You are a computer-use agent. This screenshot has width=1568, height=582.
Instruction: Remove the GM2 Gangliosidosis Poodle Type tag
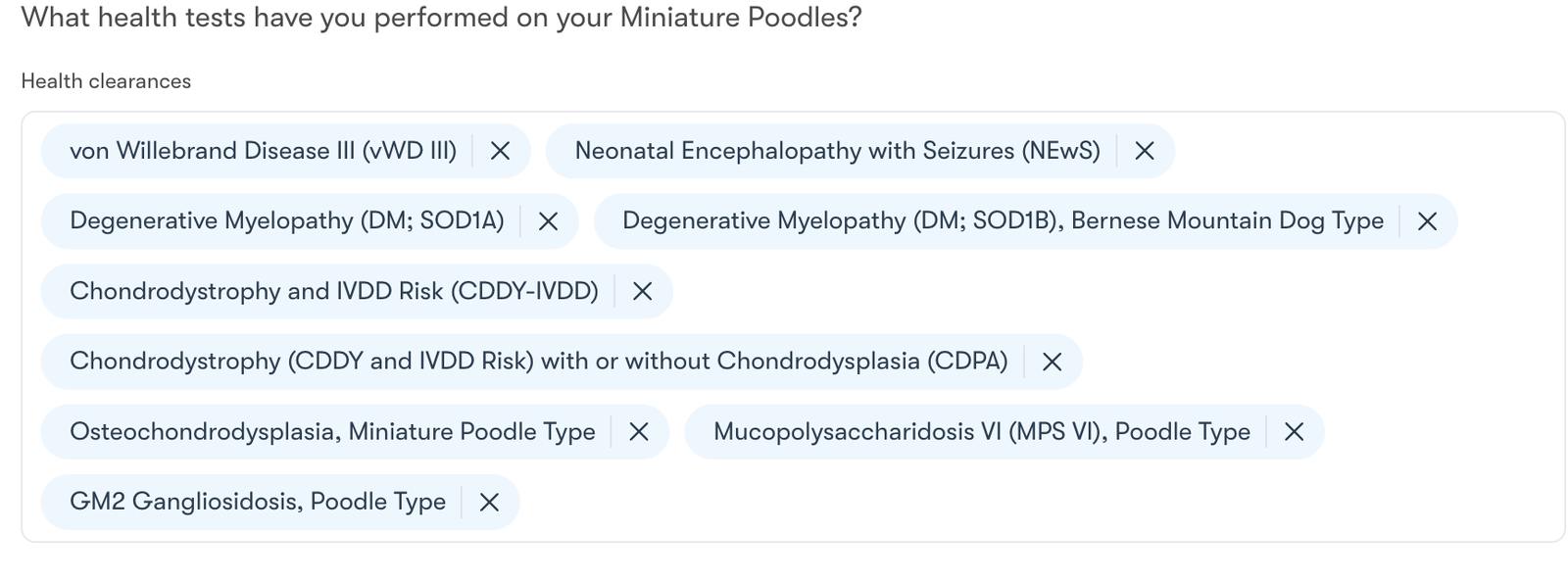[489, 503]
